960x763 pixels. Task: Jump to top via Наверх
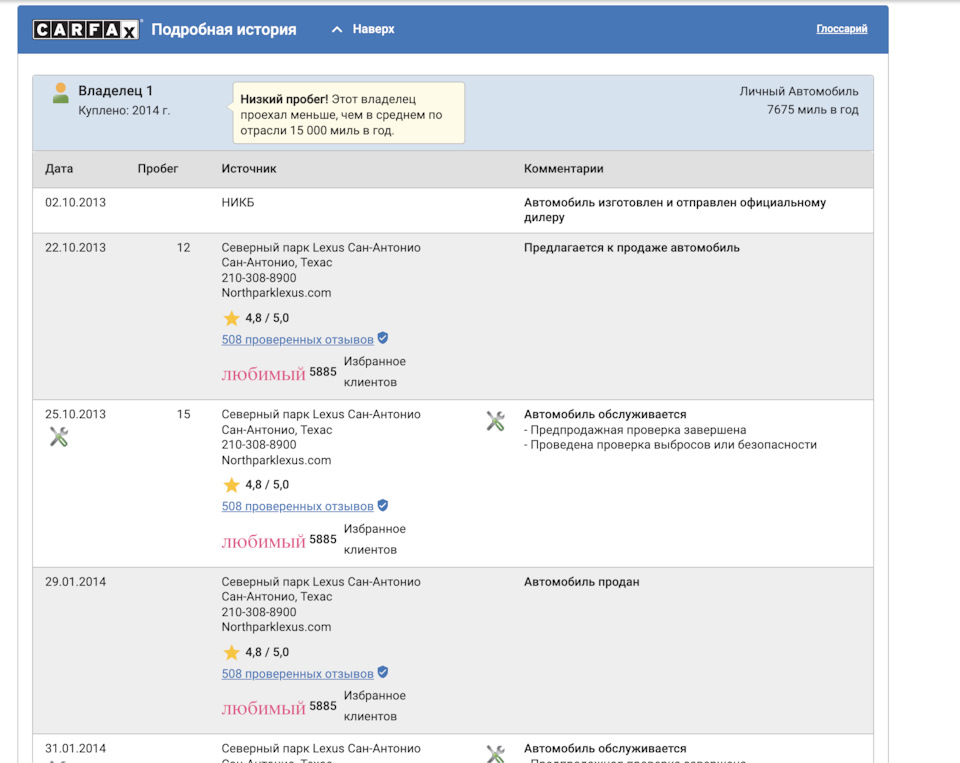(x=373, y=29)
